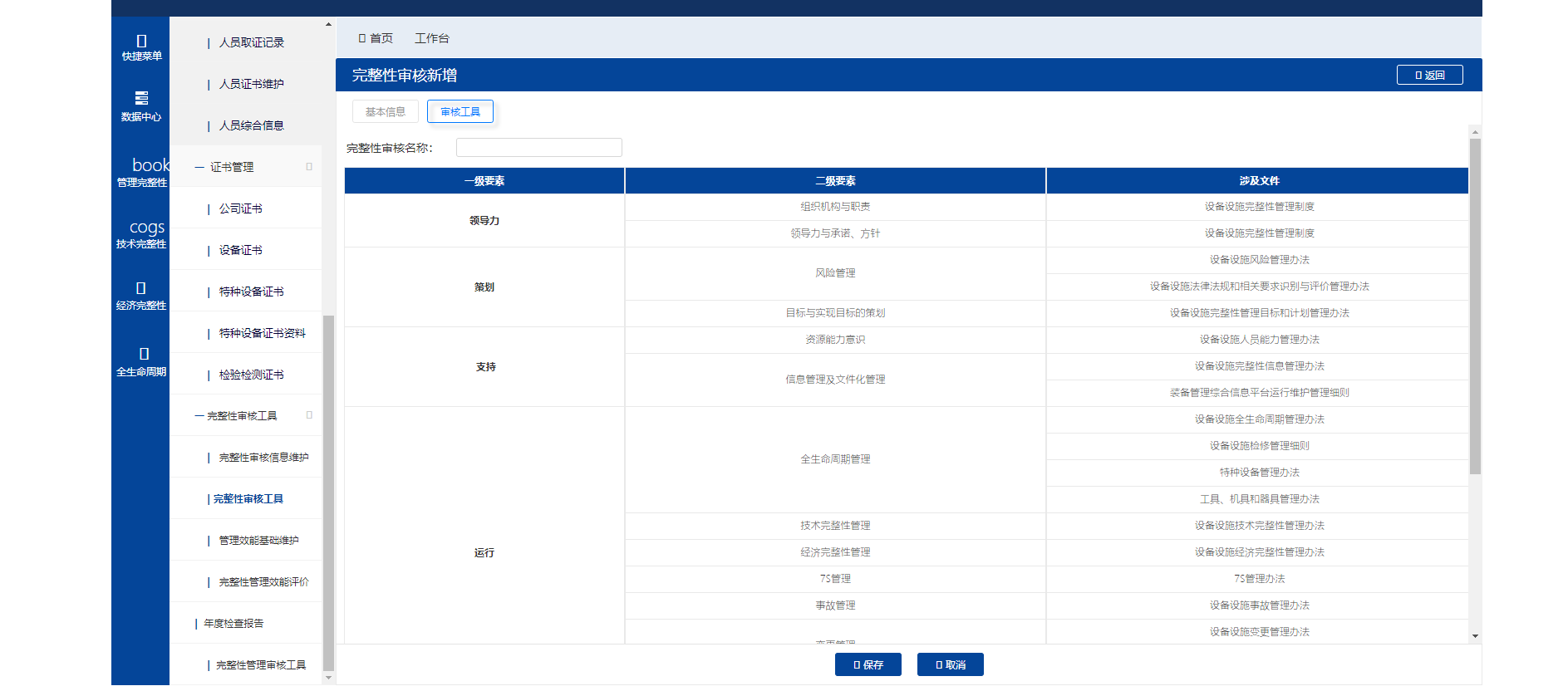This screenshot has width=1568, height=691.
Task: Open the 快捷菜单 sidebar icon
Action: click(x=141, y=47)
